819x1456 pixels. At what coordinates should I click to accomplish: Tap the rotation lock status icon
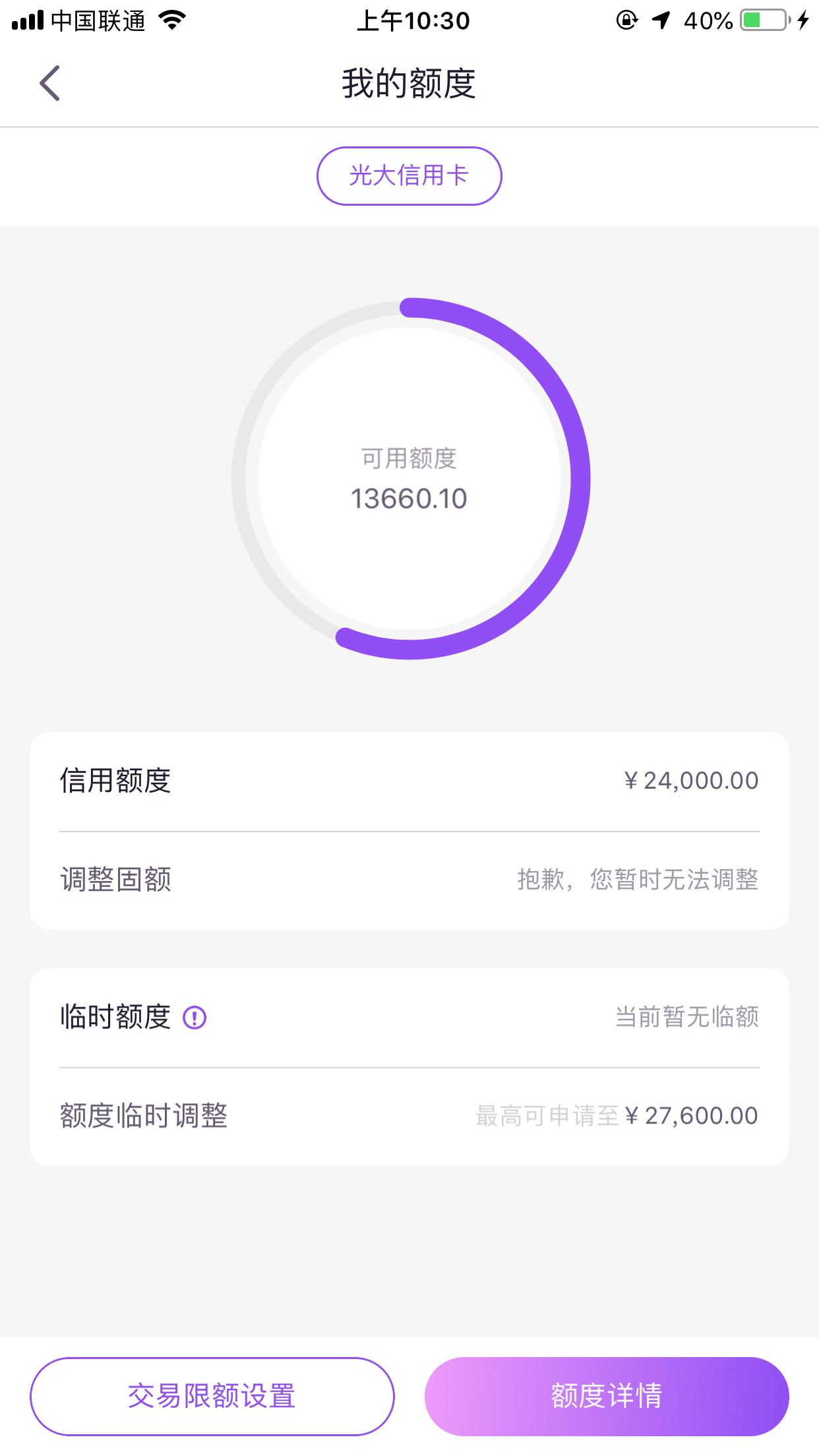click(626, 20)
